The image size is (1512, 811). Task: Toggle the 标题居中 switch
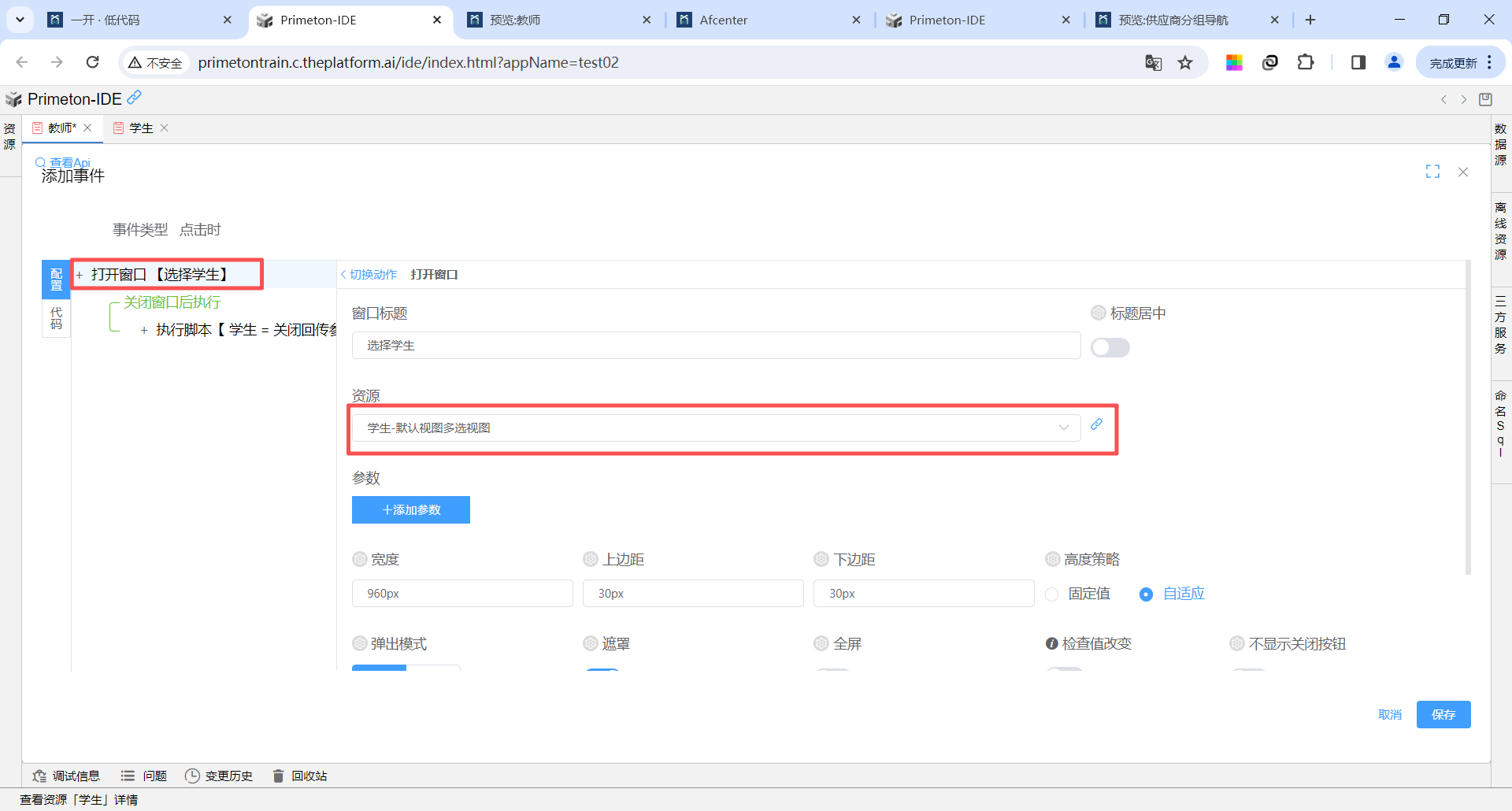tap(1110, 347)
